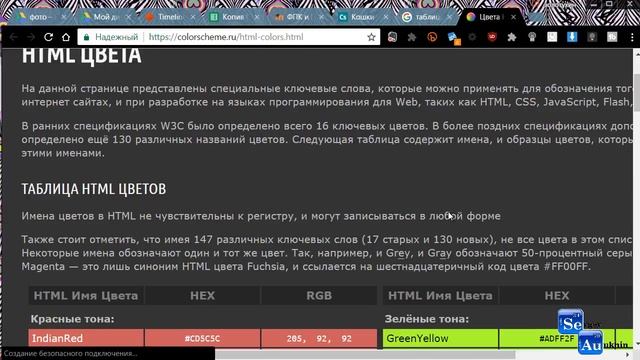Click the RGB column header
Image resolution: width=640 pixels, height=360 pixels.
pos(319,296)
